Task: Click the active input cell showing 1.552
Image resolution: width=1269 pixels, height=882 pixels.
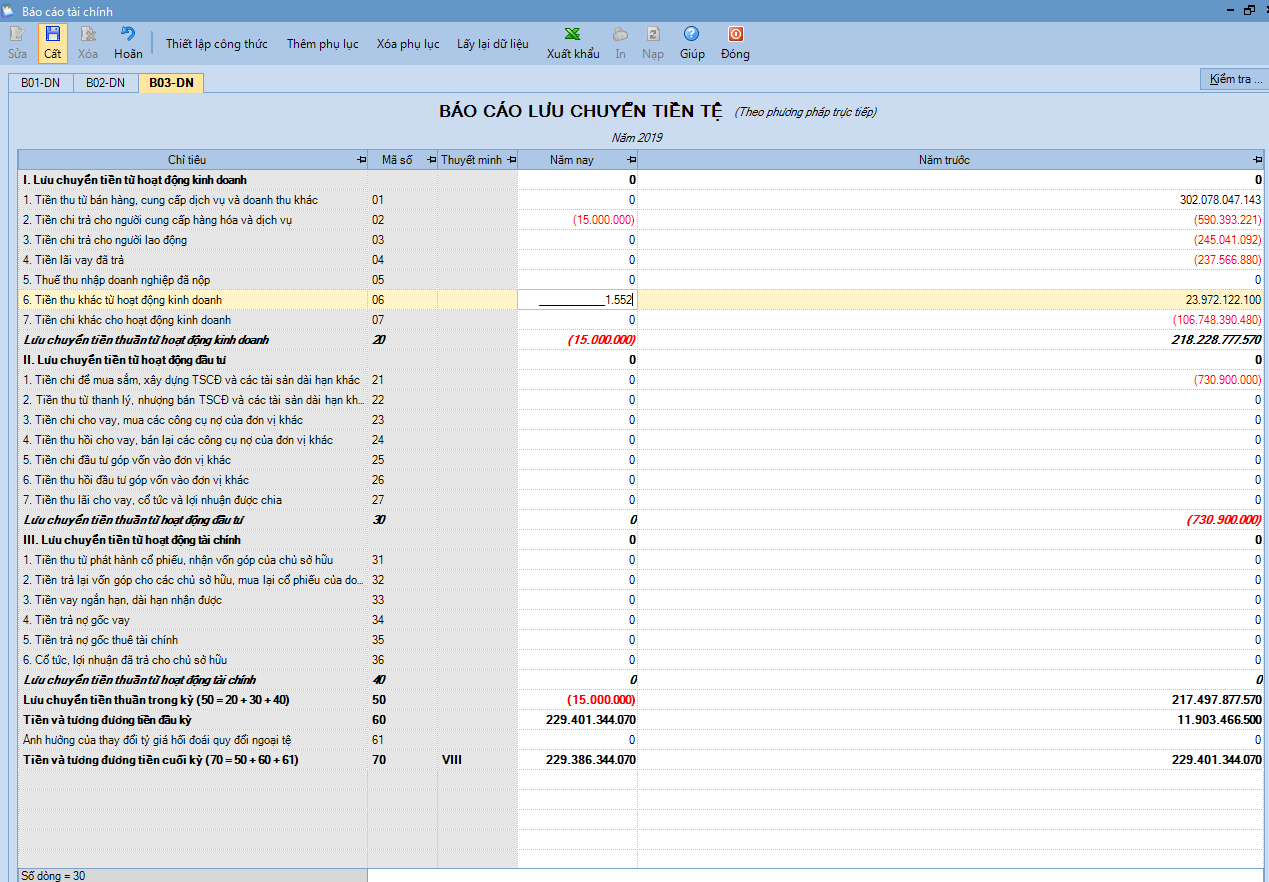Action: pos(578,300)
